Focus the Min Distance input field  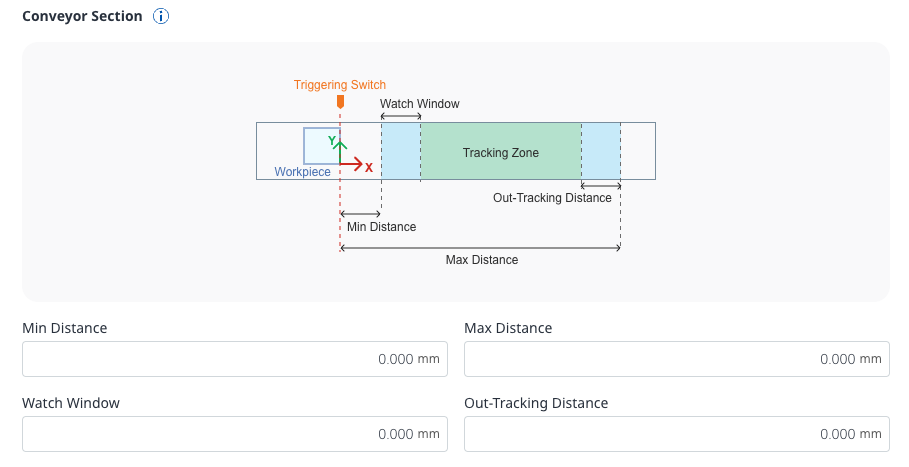pyautogui.click(x=234, y=359)
